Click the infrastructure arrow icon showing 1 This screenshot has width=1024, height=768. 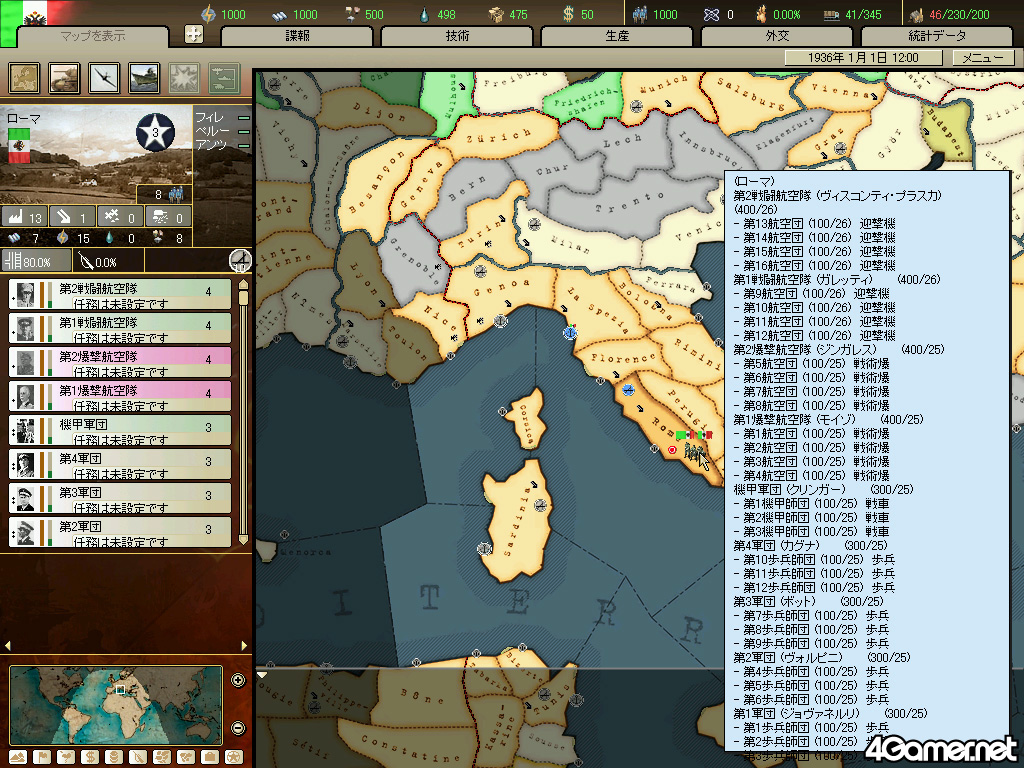[x=63, y=217]
